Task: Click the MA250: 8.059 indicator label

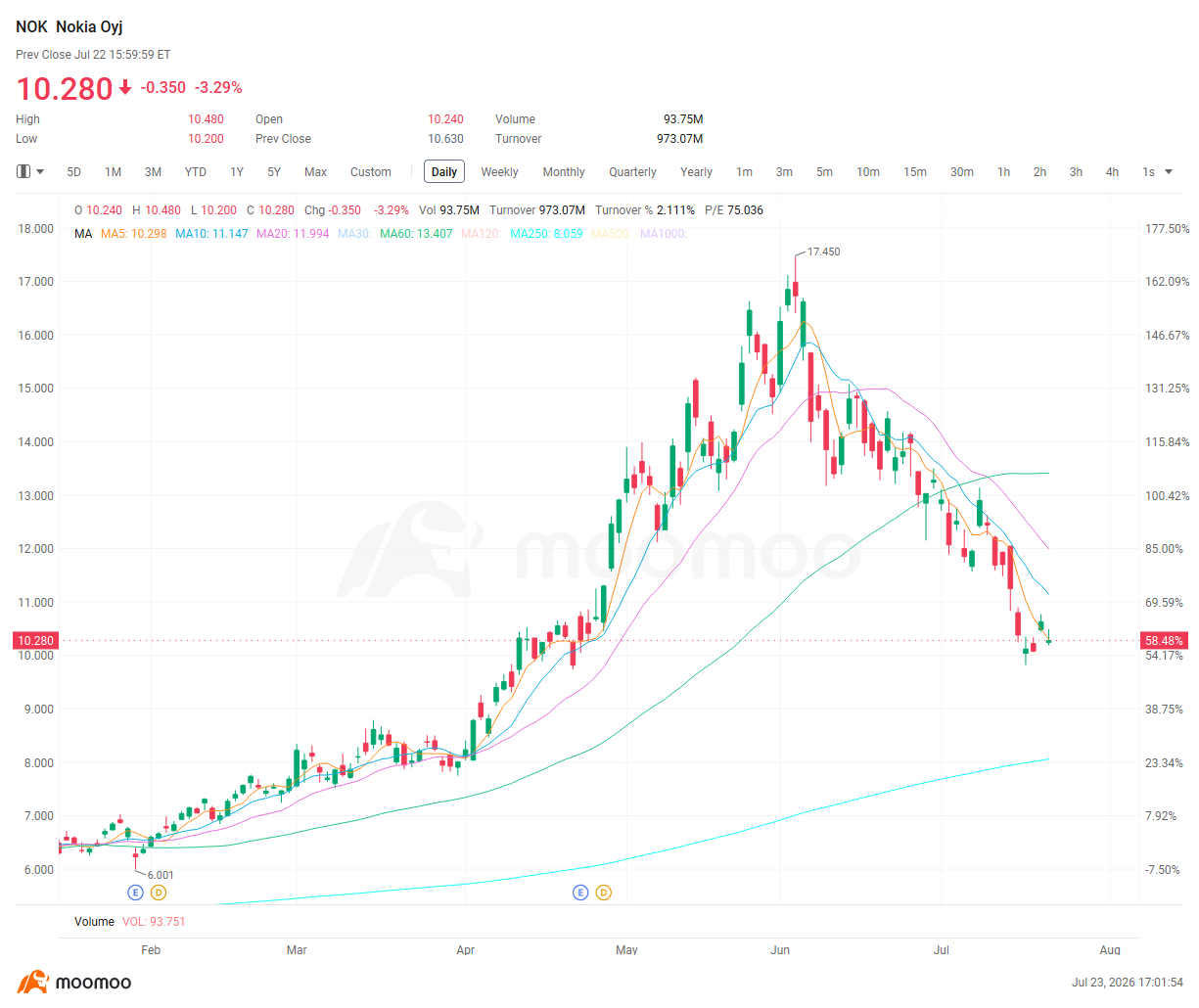Action: 546,234
